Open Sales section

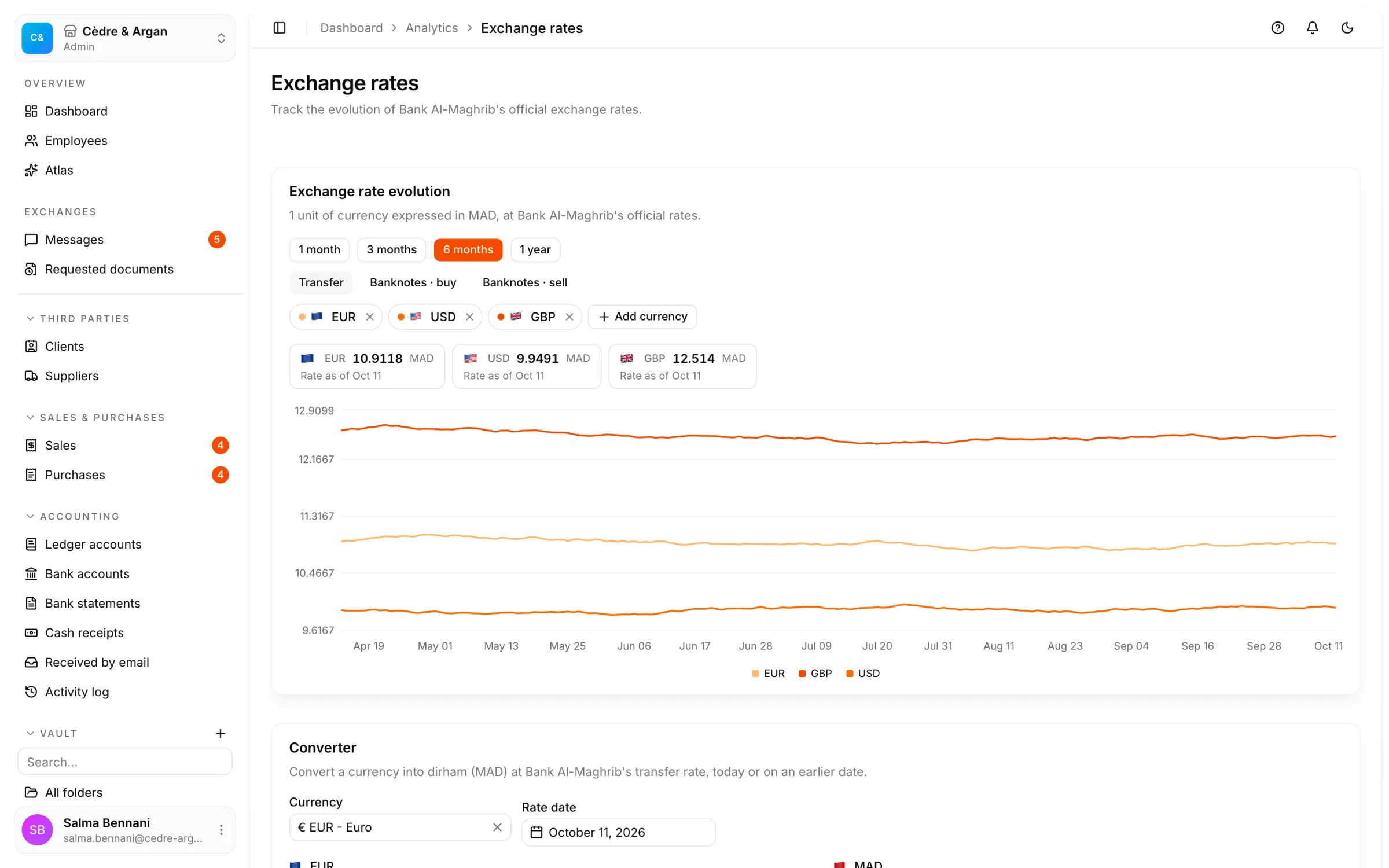(126, 445)
